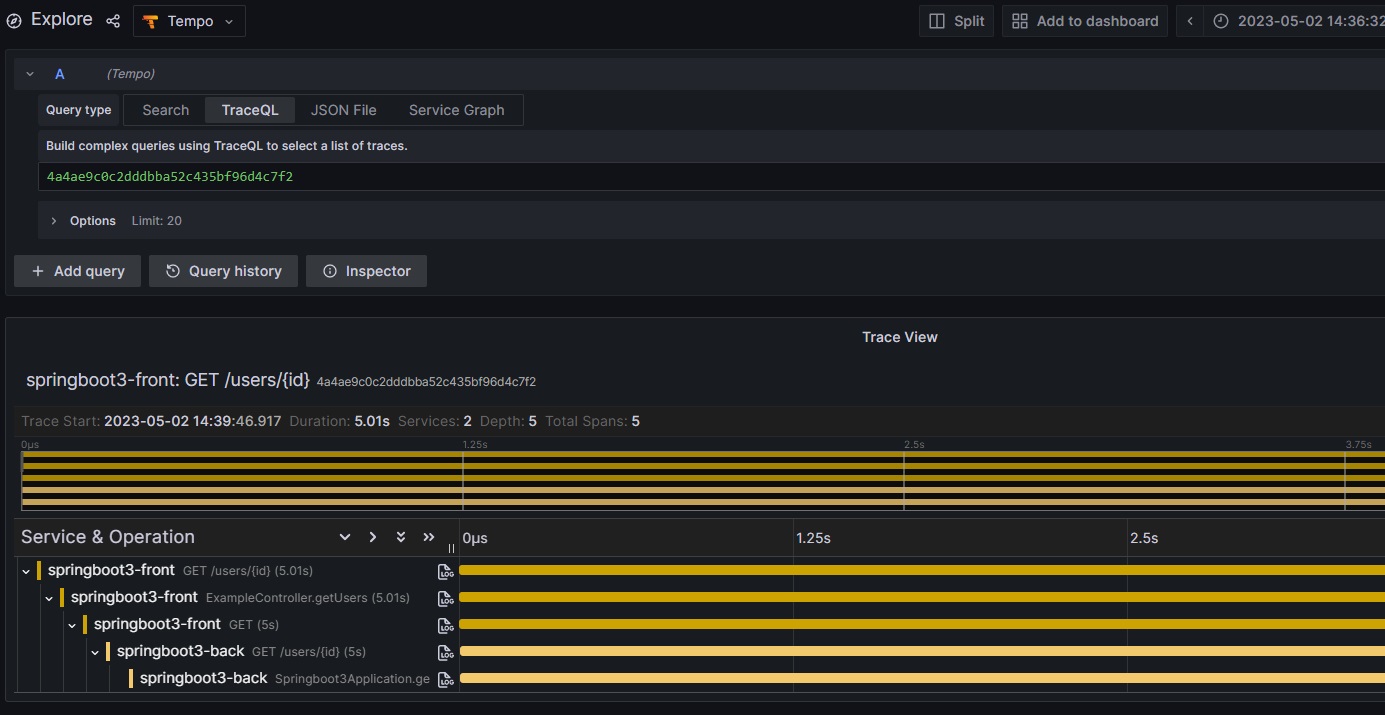The width and height of the screenshot is (1385, 715).
Task: Click the Trace View panel title
Action: click(900, 337)
